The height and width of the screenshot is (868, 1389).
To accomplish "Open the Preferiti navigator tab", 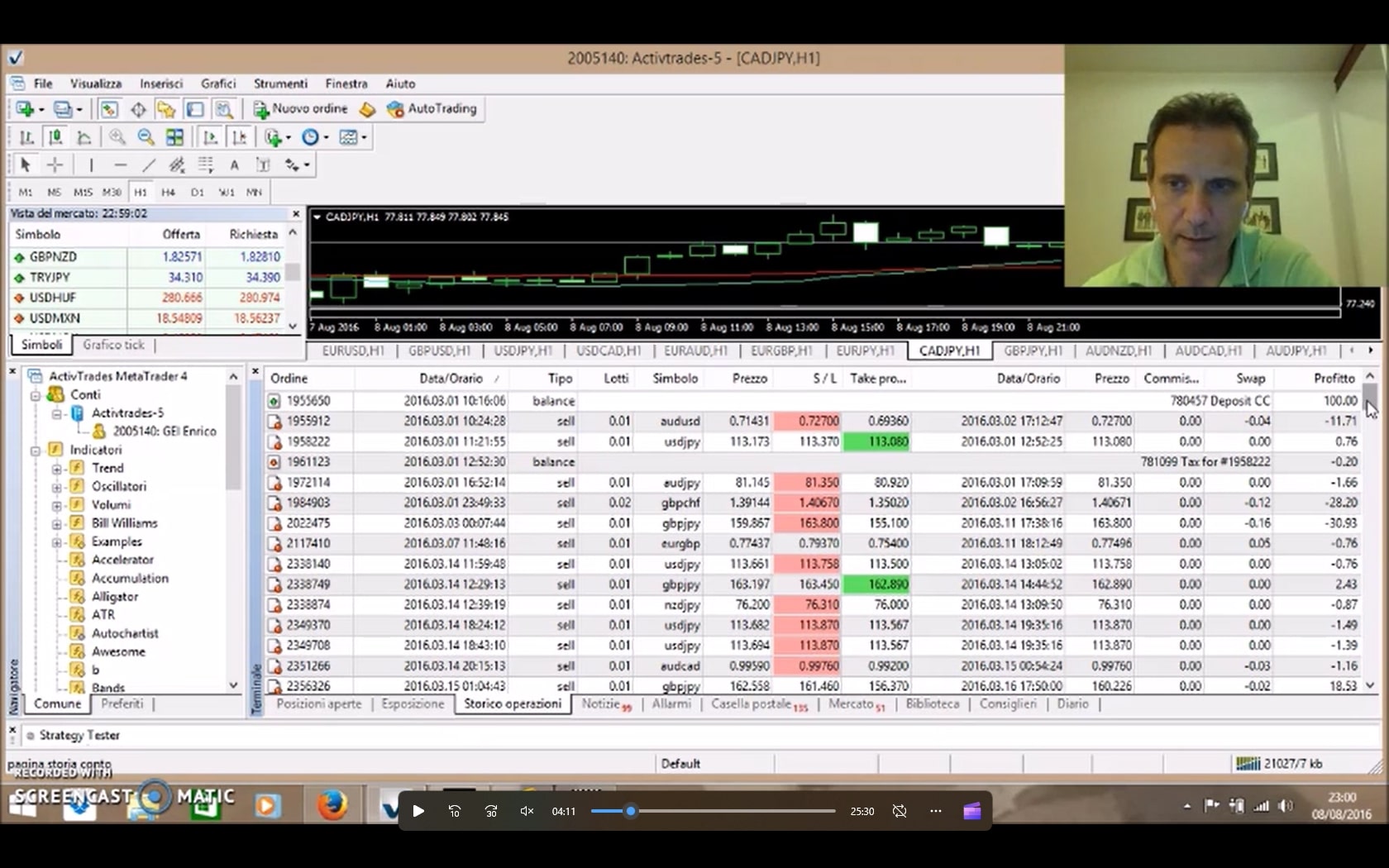I will pos(122,704).
